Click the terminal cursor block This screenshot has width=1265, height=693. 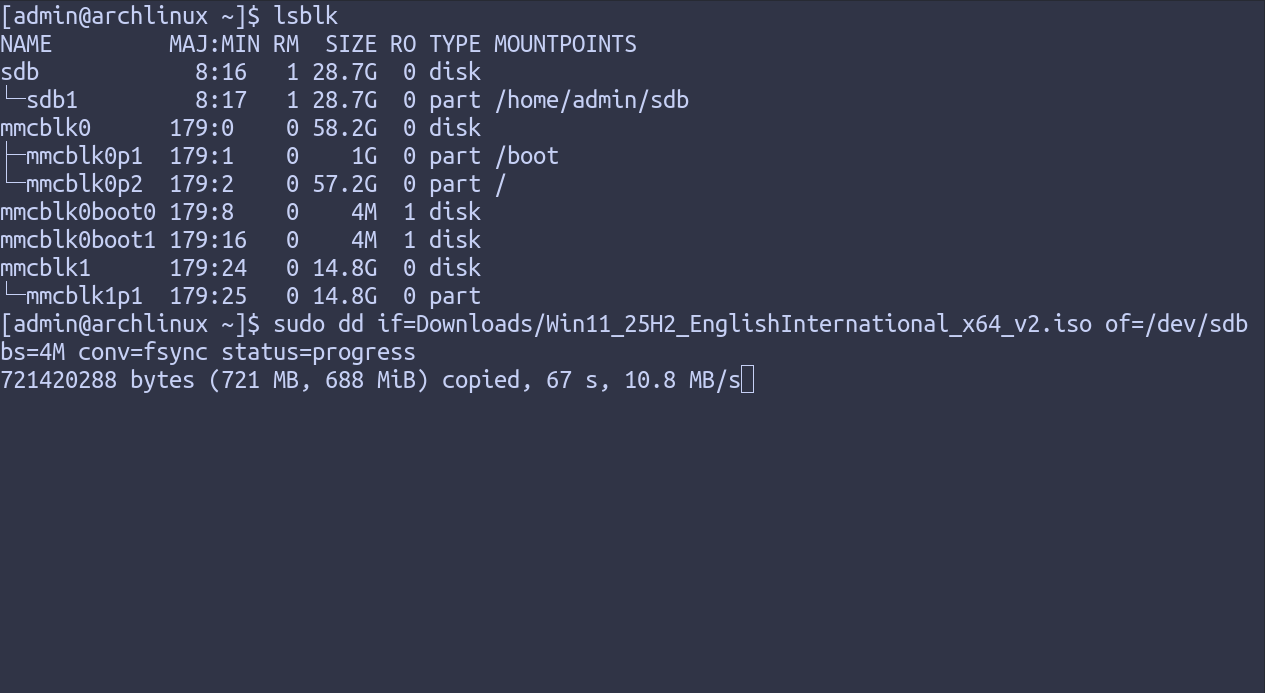click(x=748, y=380)
